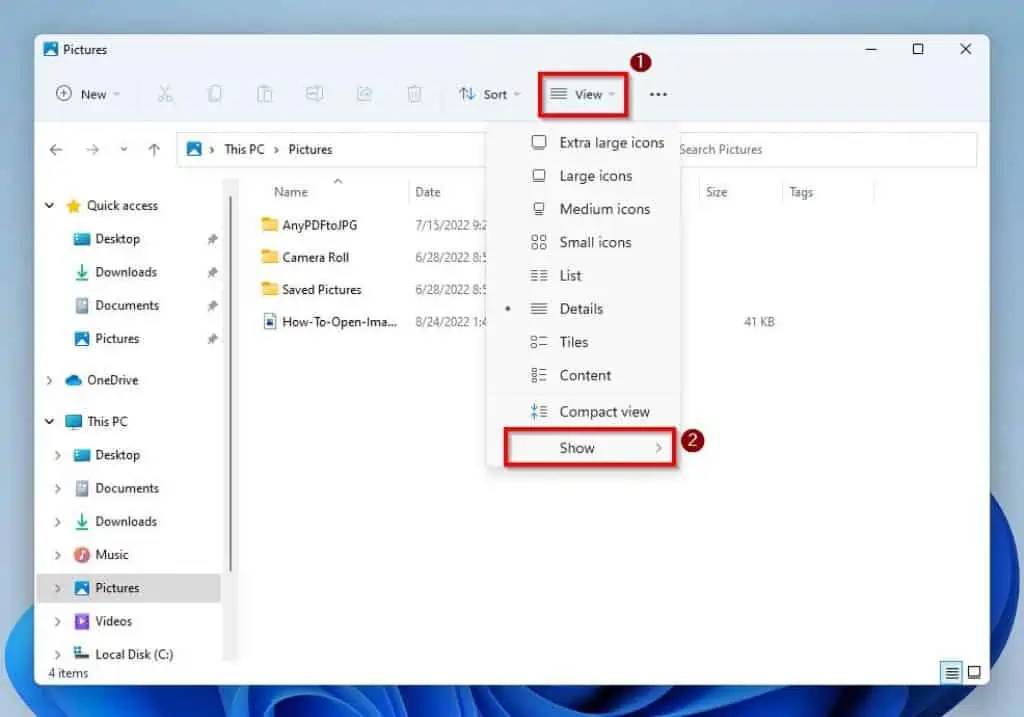The width and height of the screenshot is (1024, 717).
Task: Click the navigation pane scrollbar
Action: 231,384
